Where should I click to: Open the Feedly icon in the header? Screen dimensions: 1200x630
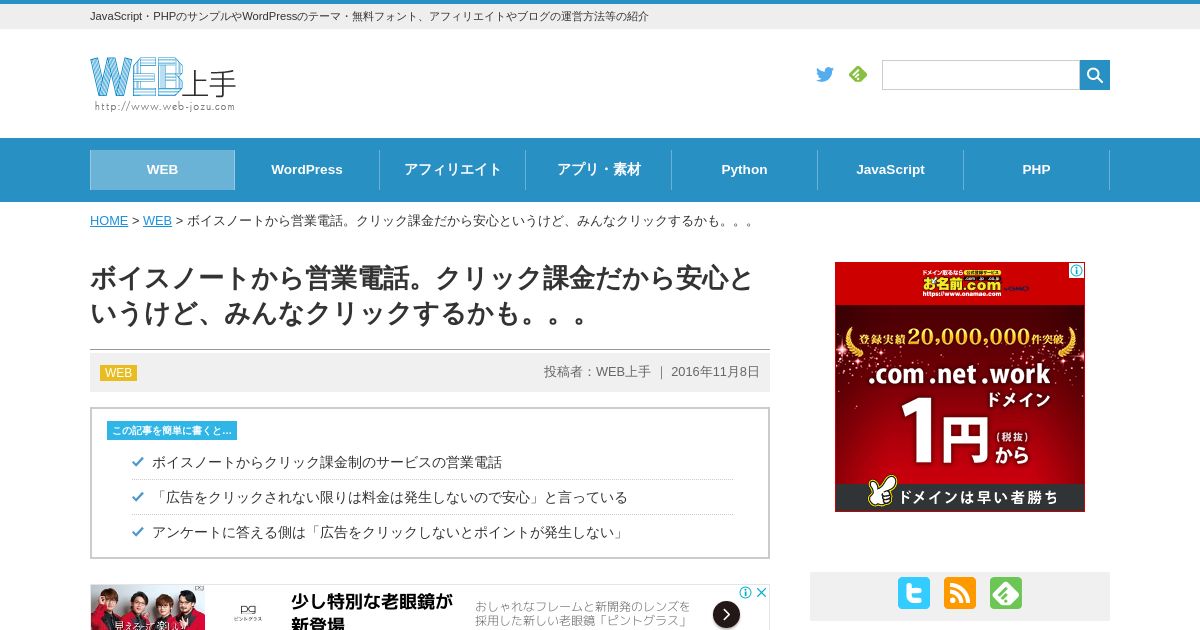coord(858,74)
